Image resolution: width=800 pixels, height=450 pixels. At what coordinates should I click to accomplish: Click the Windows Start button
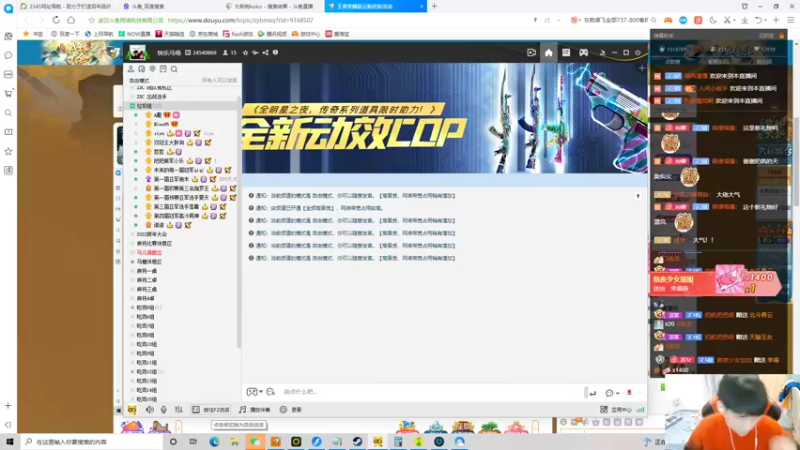(9, 441)
